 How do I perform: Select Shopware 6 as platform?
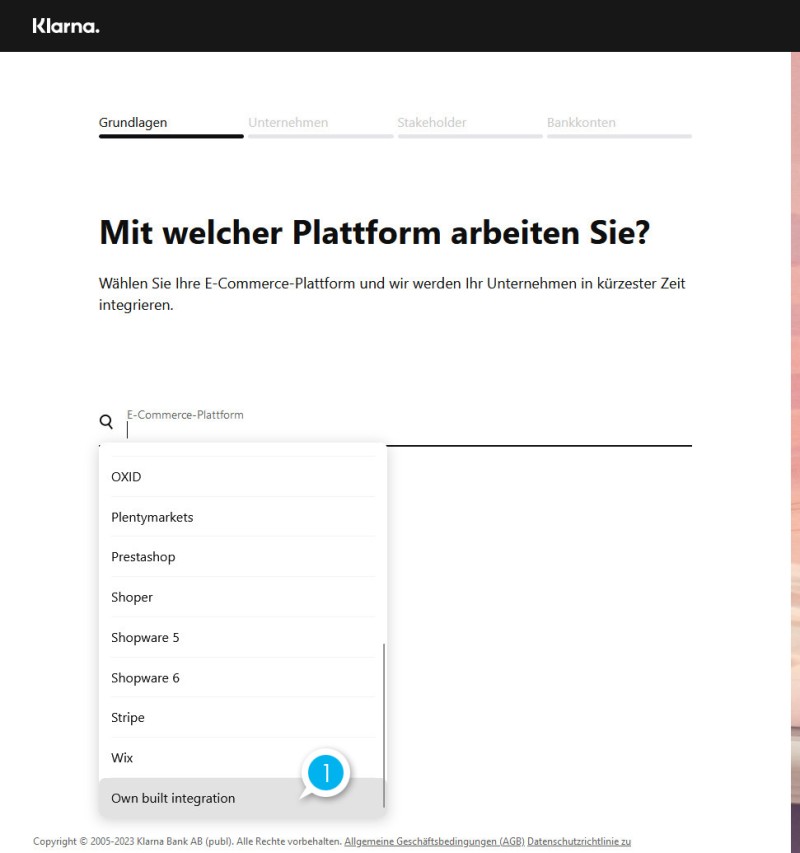(x=145, y=678)
